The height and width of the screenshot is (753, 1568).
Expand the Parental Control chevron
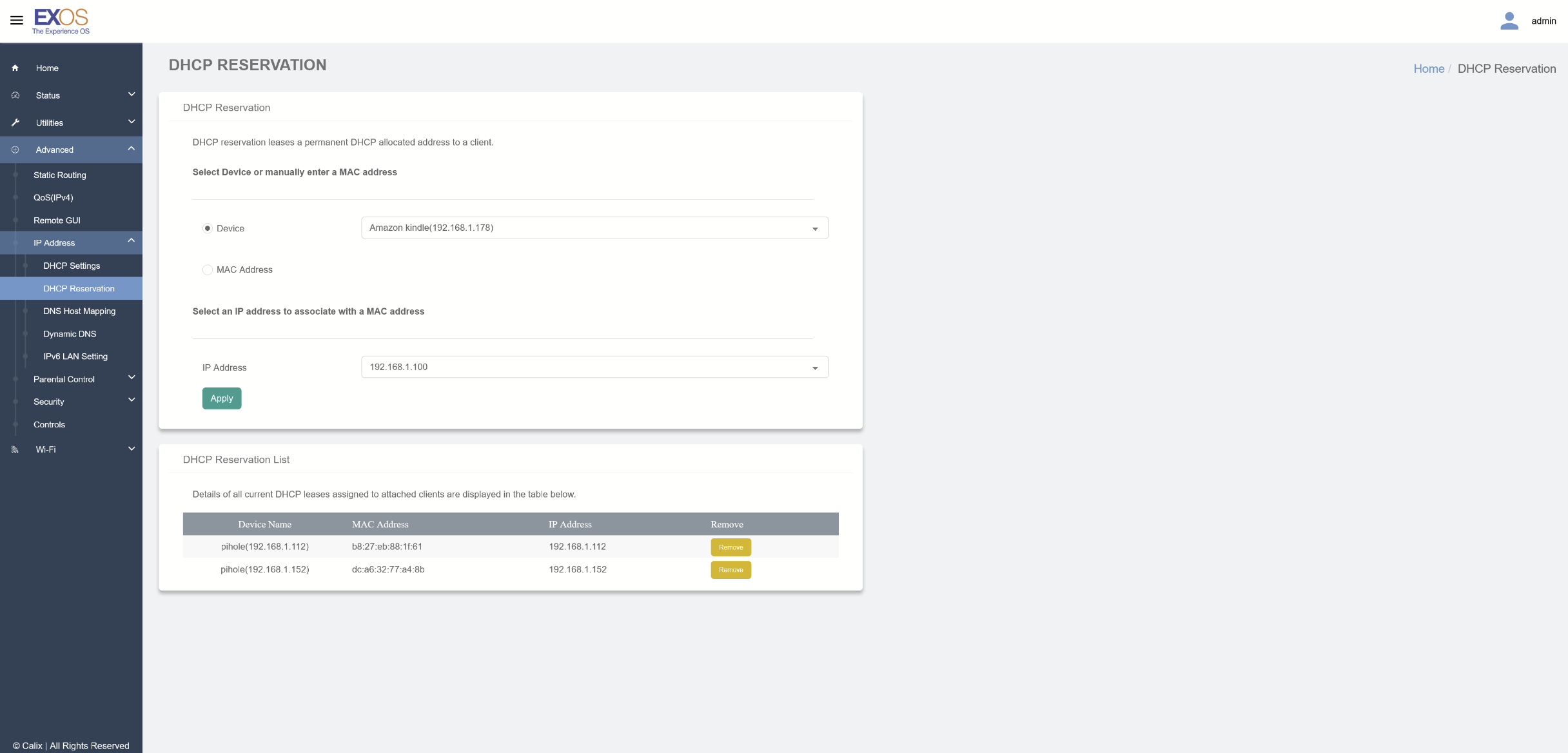[132, 378]
